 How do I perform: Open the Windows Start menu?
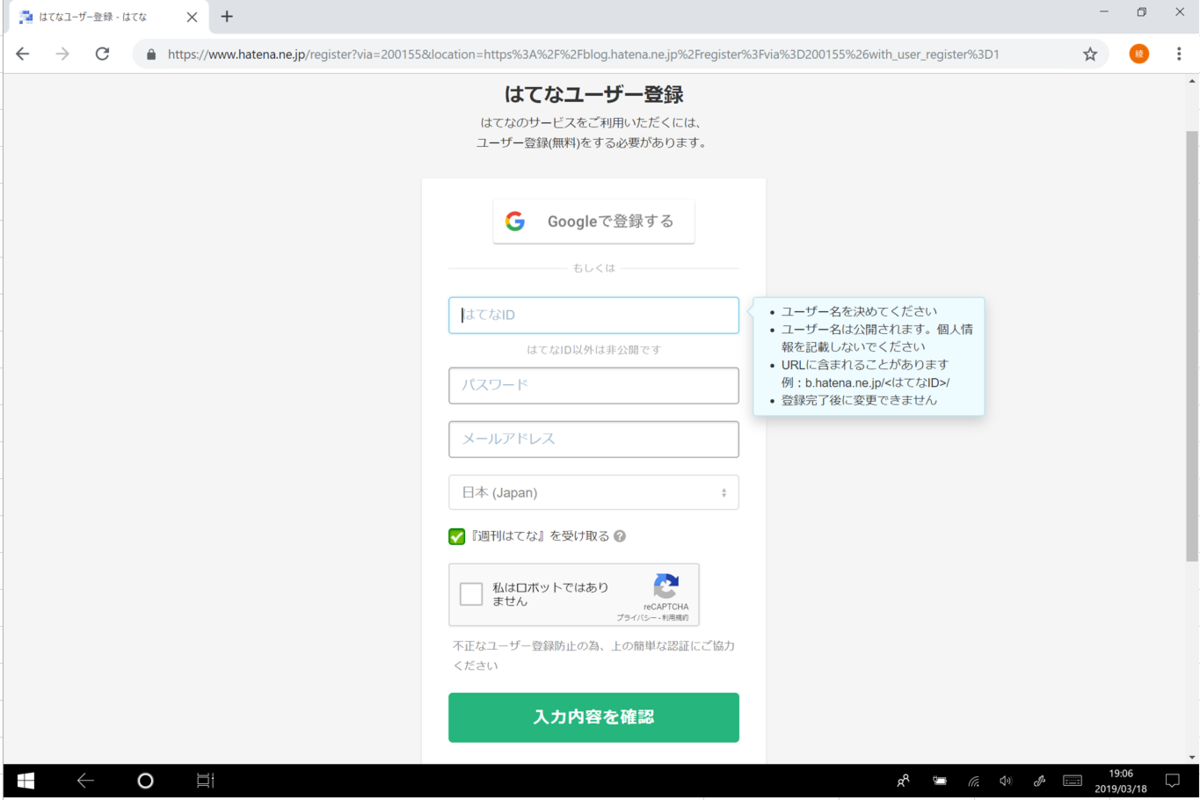point(25,781)
